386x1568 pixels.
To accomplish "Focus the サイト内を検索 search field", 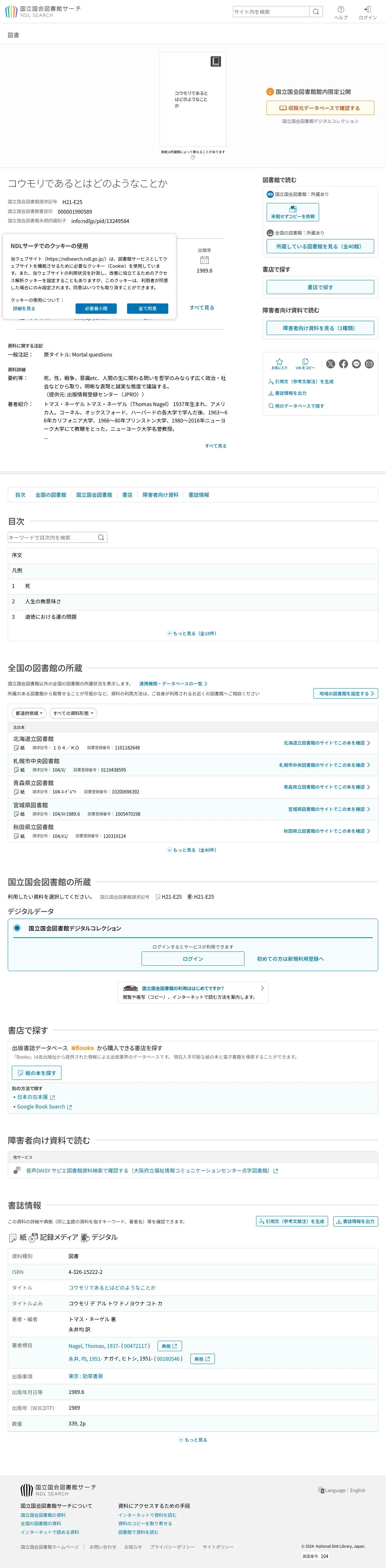I will click(271, 12).
